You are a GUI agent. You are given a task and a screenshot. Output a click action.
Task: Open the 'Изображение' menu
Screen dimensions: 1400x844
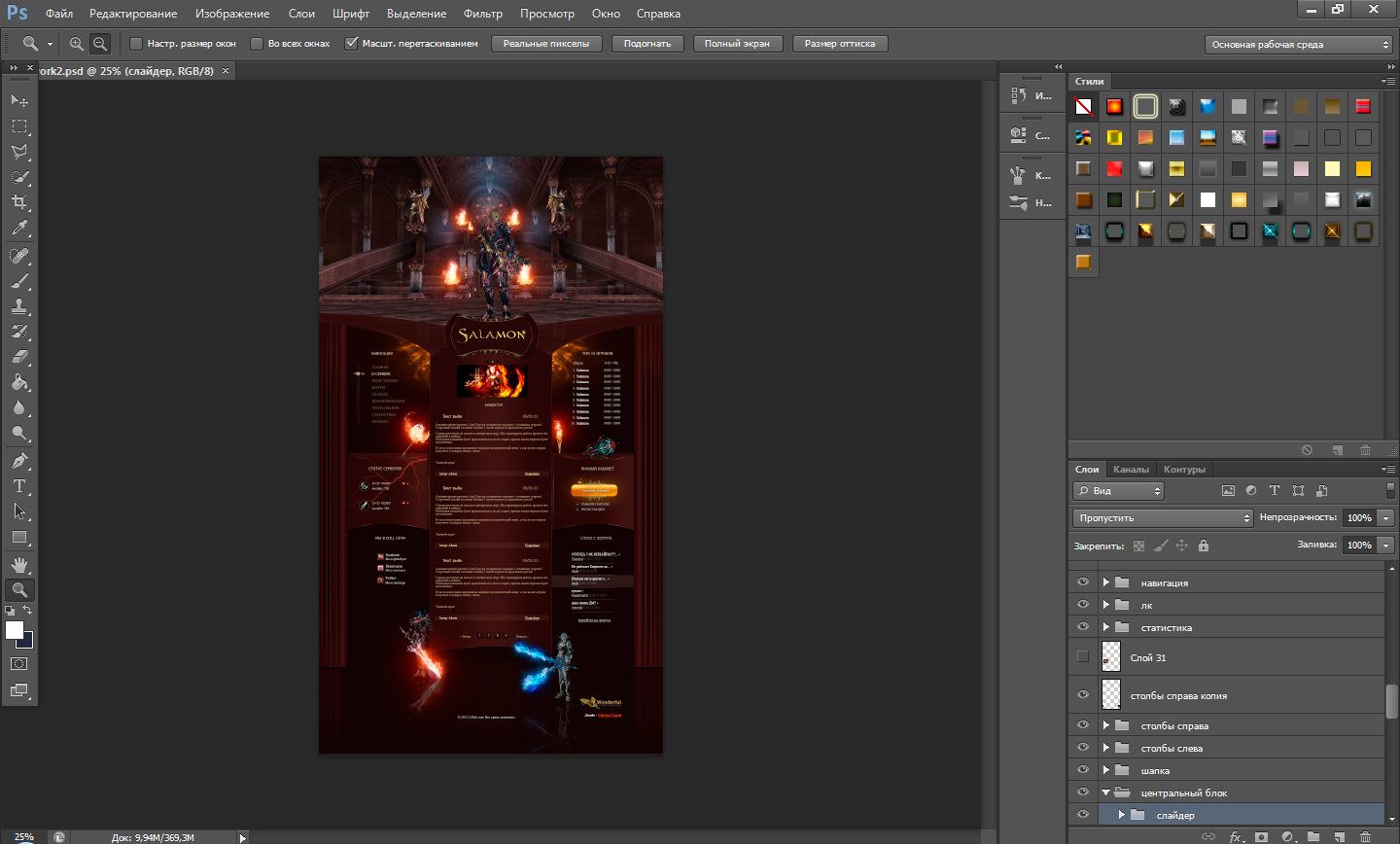(x=232, y=14)
